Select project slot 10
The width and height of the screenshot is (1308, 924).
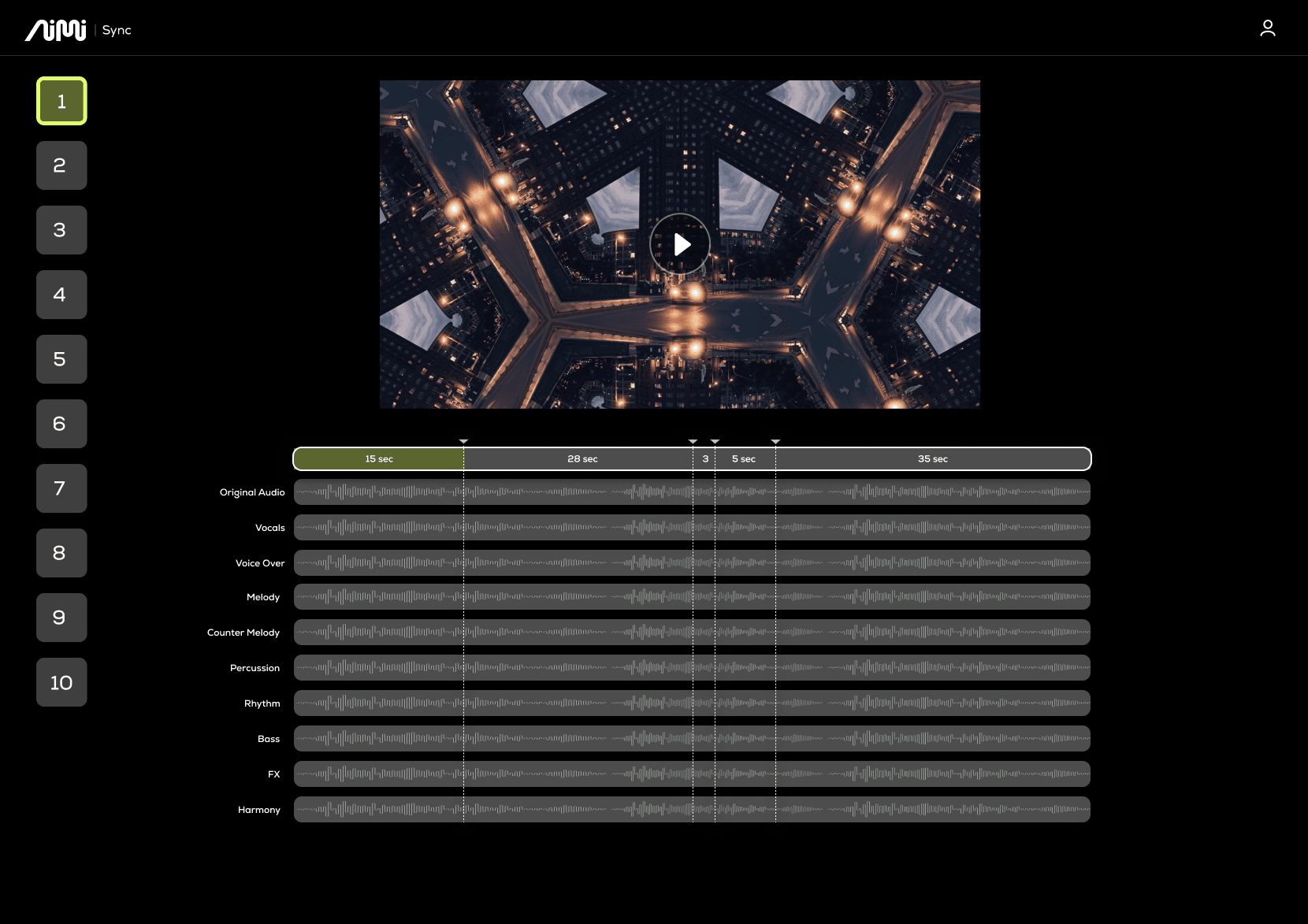tap(61, 682)
